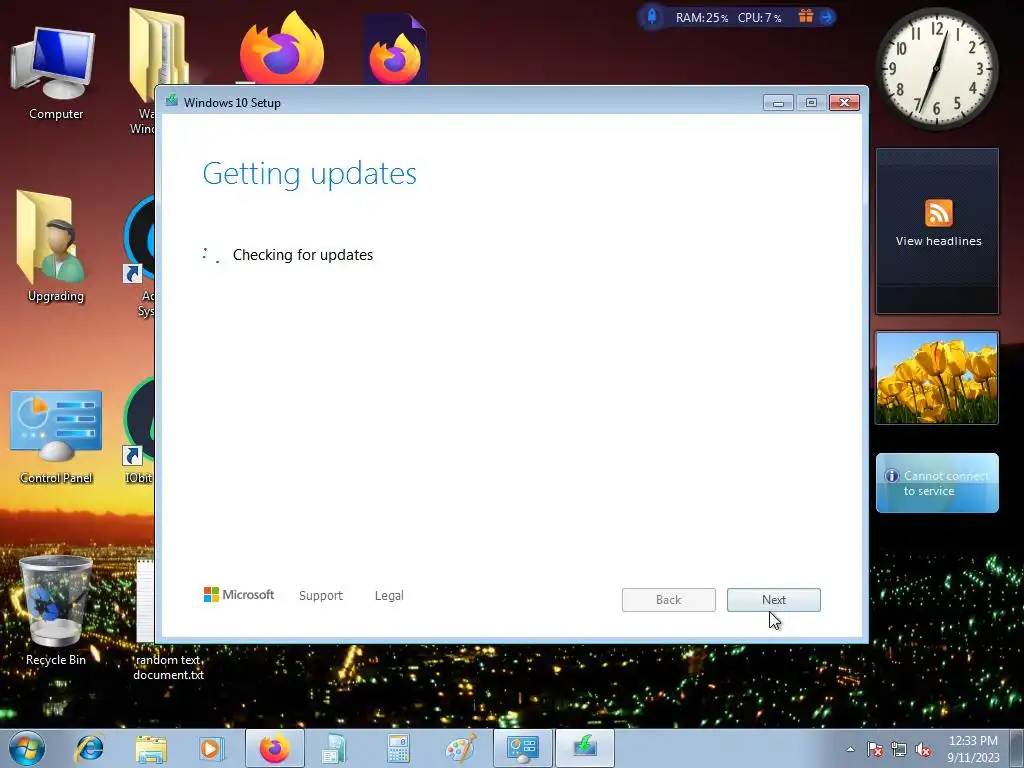Switch to Windows 10 Setup taskbar button
The height and width of the screenshot is (768, 1024).
pos(584,748)
